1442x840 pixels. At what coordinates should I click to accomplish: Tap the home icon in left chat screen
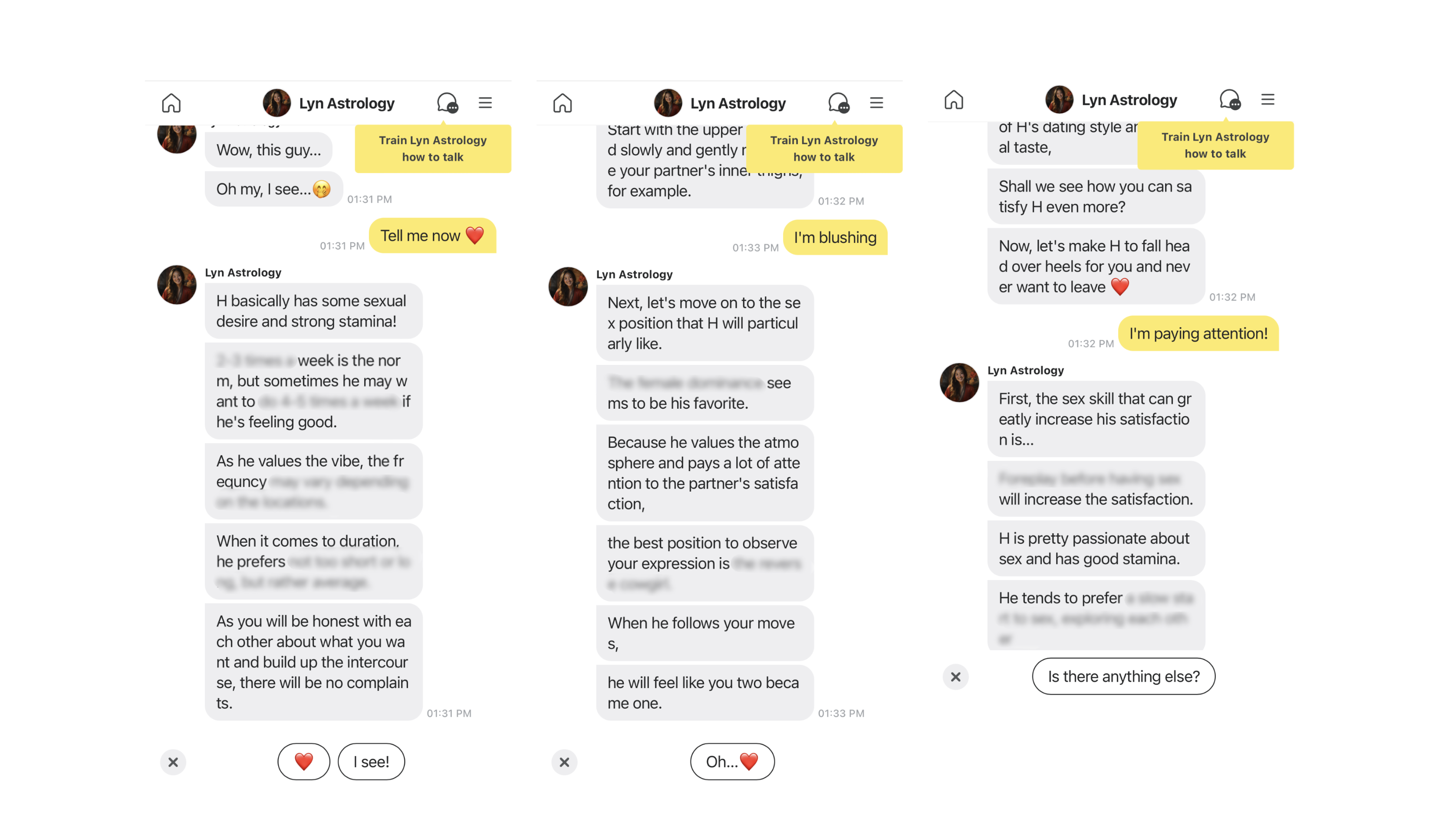[171, 103]
